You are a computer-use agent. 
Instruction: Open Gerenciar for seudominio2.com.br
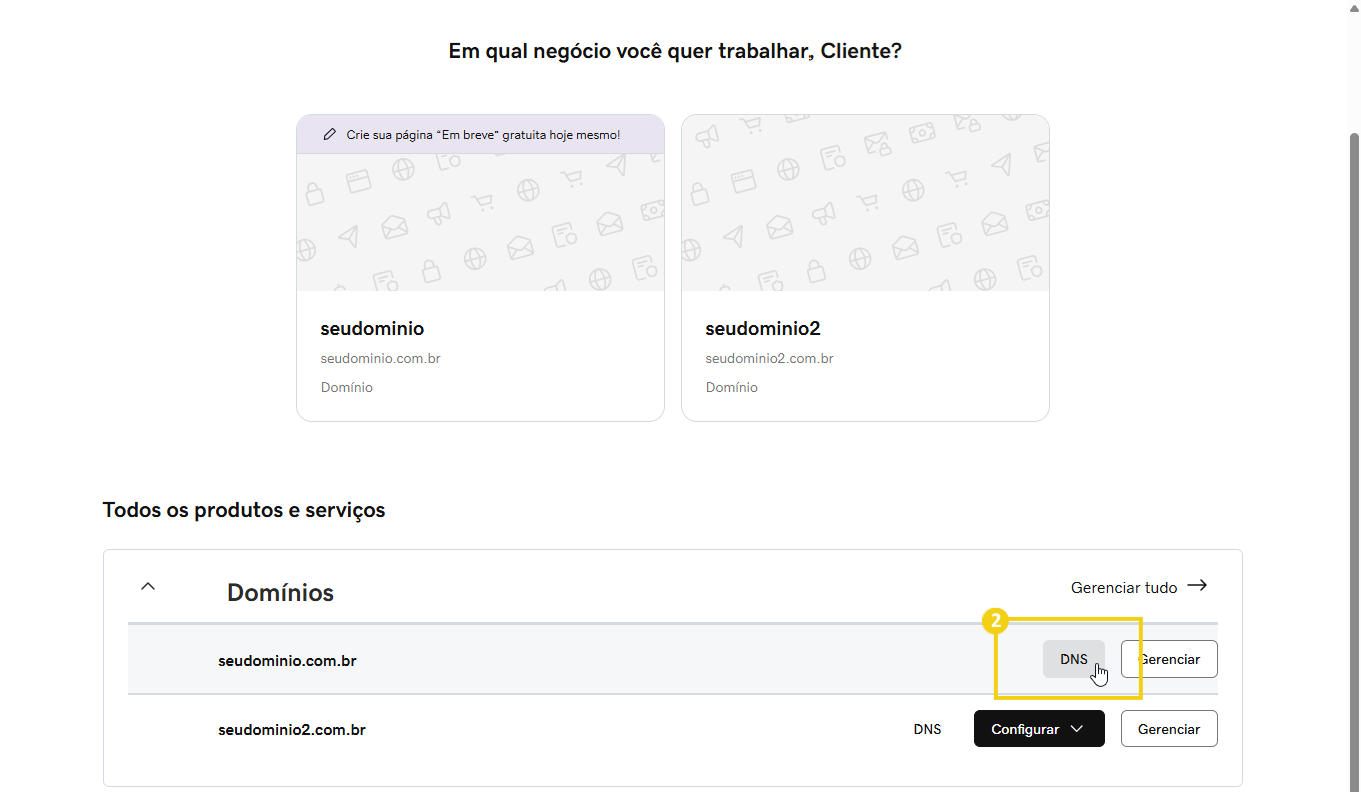coord(1169,728)
